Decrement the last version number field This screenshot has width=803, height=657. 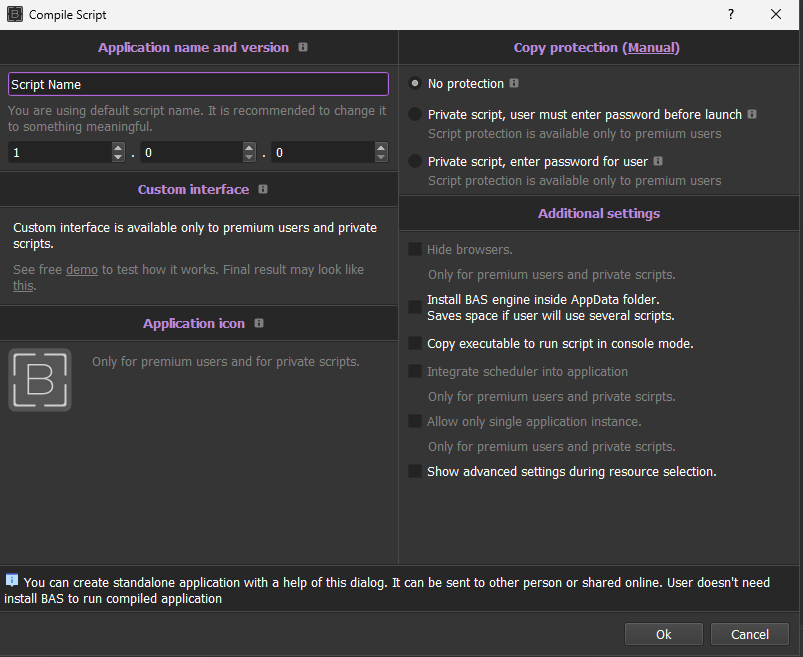click(x=381, y=156)
